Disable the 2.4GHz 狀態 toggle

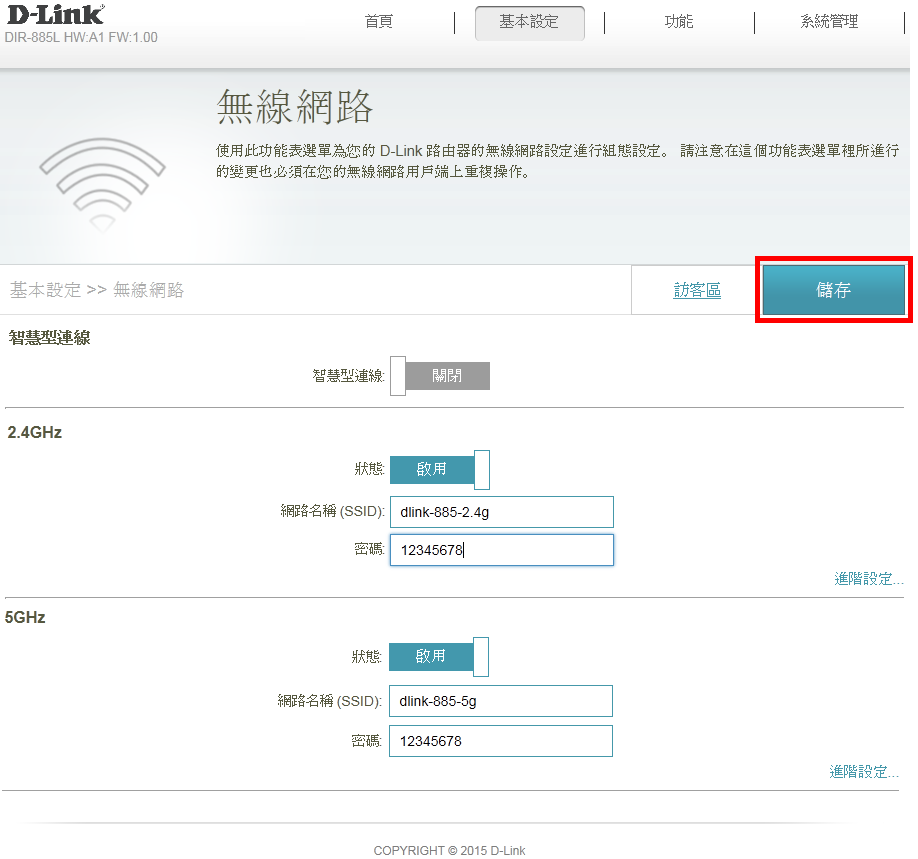pyautogui.click(x=440, y=469)
